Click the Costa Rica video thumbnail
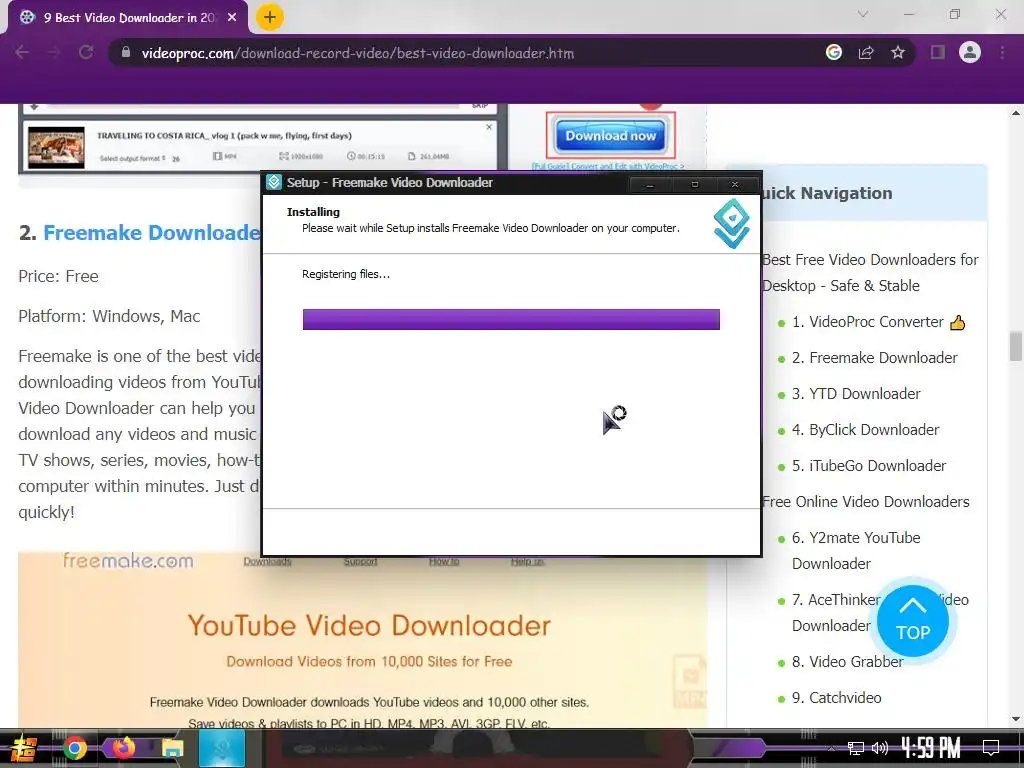This screenshot has width=1024, height=768. pyautogui.click(x=56, y=147)
